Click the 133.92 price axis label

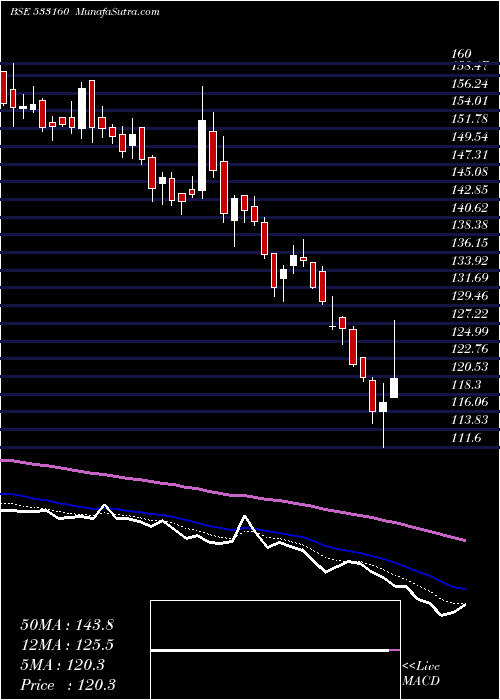click(470, 260)
